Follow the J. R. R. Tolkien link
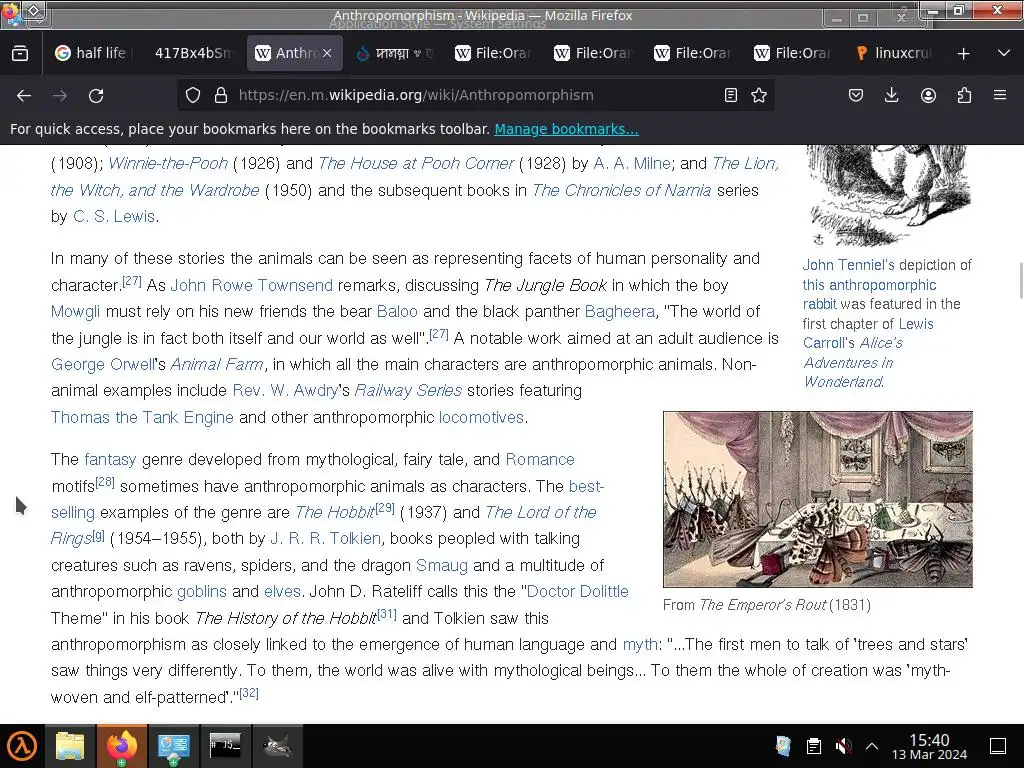This screenshot has width=1024, height=768. click(x=325, y=539)
